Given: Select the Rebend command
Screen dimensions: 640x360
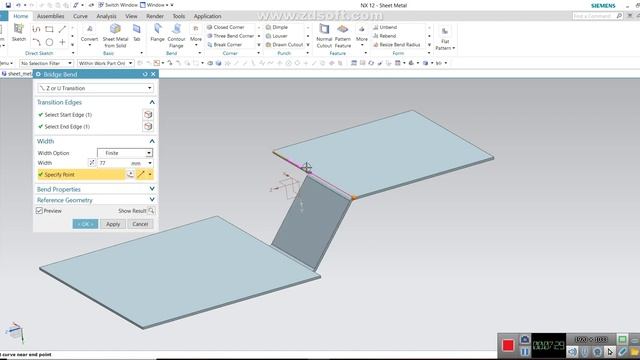Looking at the screenshot, I should click(384, 36).
